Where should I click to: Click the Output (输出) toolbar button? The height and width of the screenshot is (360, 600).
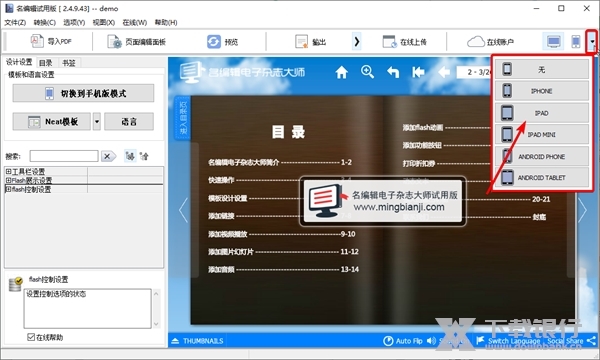point(311,42)
